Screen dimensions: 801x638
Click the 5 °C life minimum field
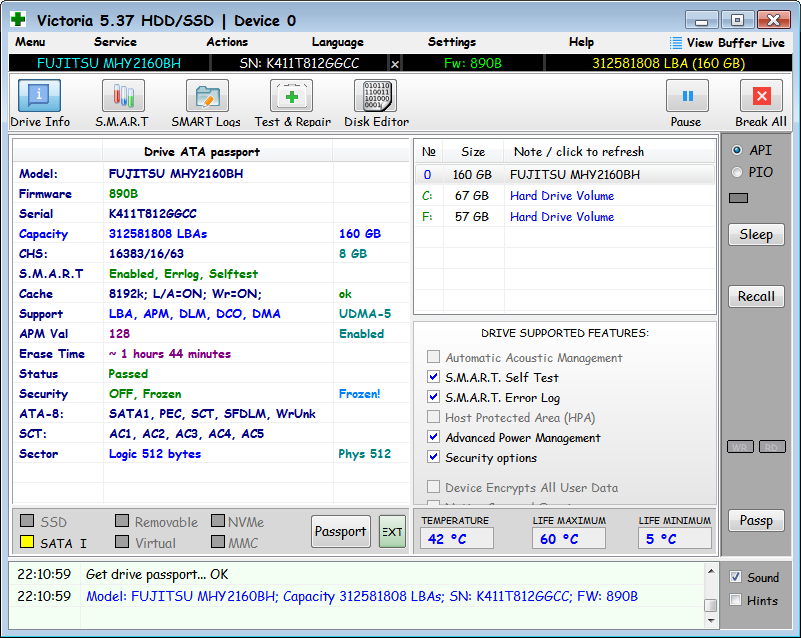coord(674,538)
